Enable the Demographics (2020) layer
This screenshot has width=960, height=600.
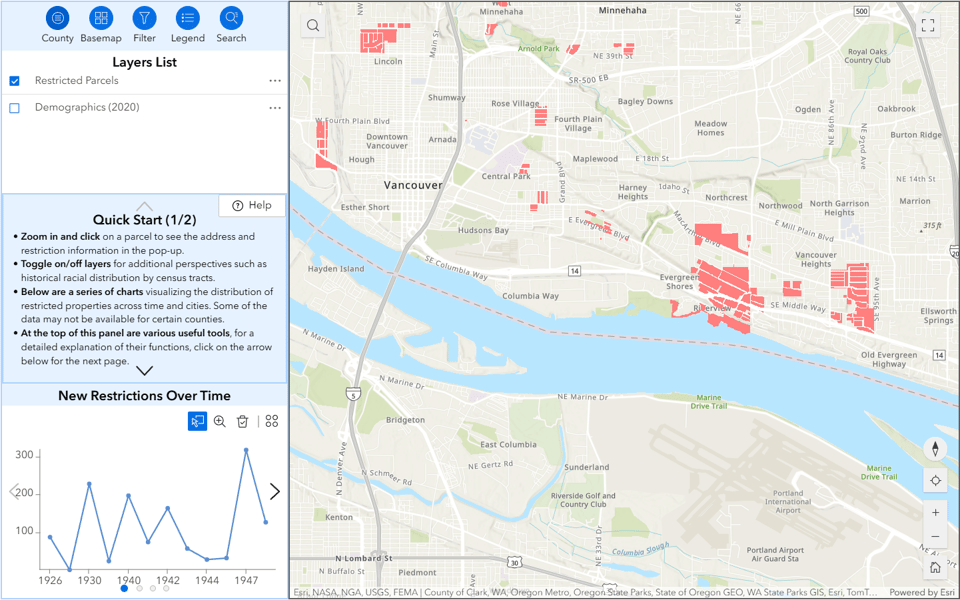(x=14, y=108)
